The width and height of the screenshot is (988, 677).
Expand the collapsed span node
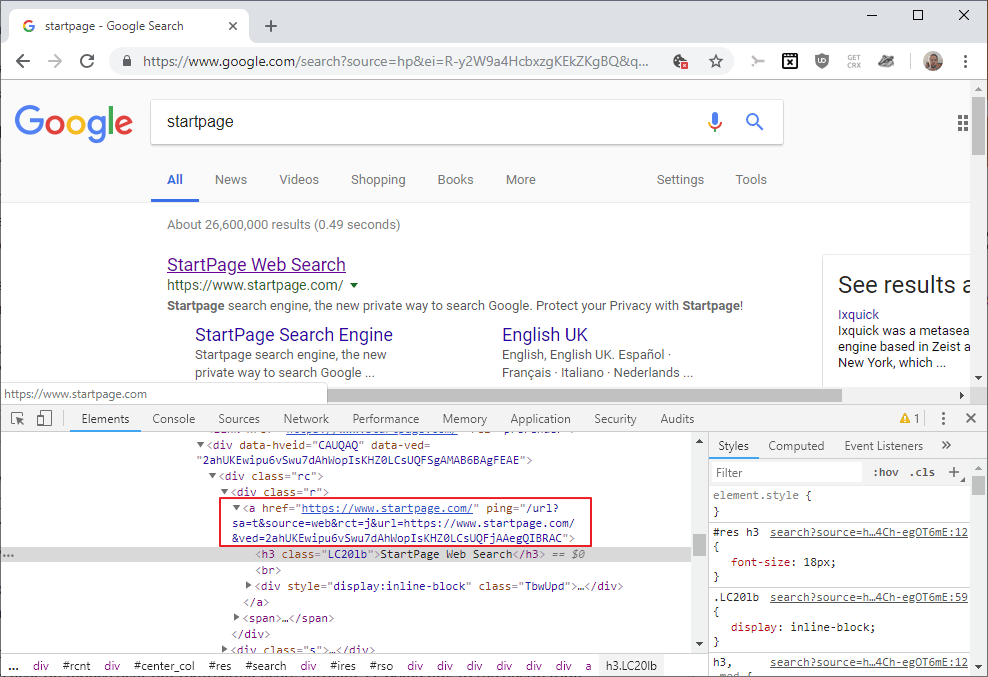coord(237,618)
